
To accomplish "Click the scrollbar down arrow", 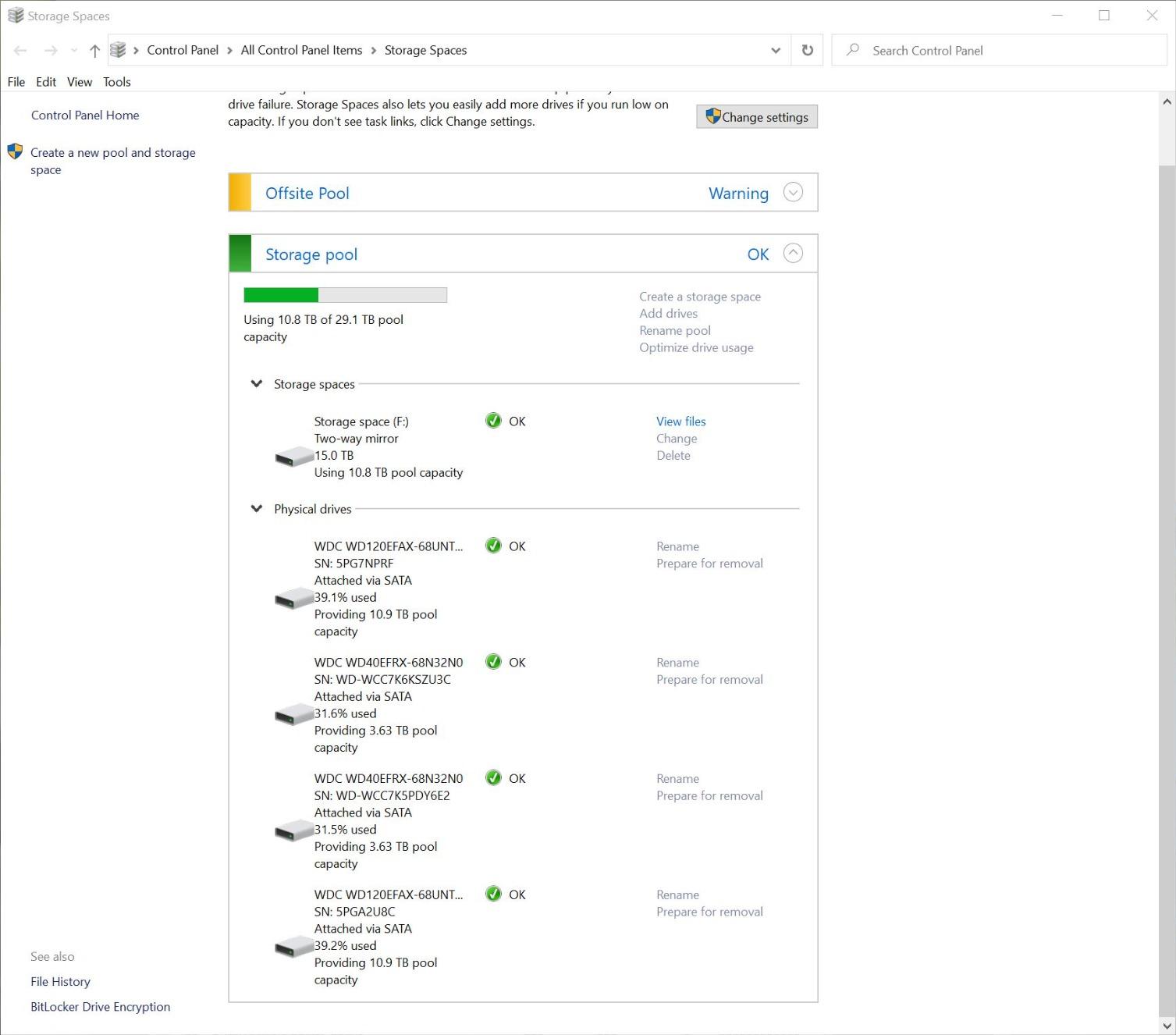I will [1167, 1026].
